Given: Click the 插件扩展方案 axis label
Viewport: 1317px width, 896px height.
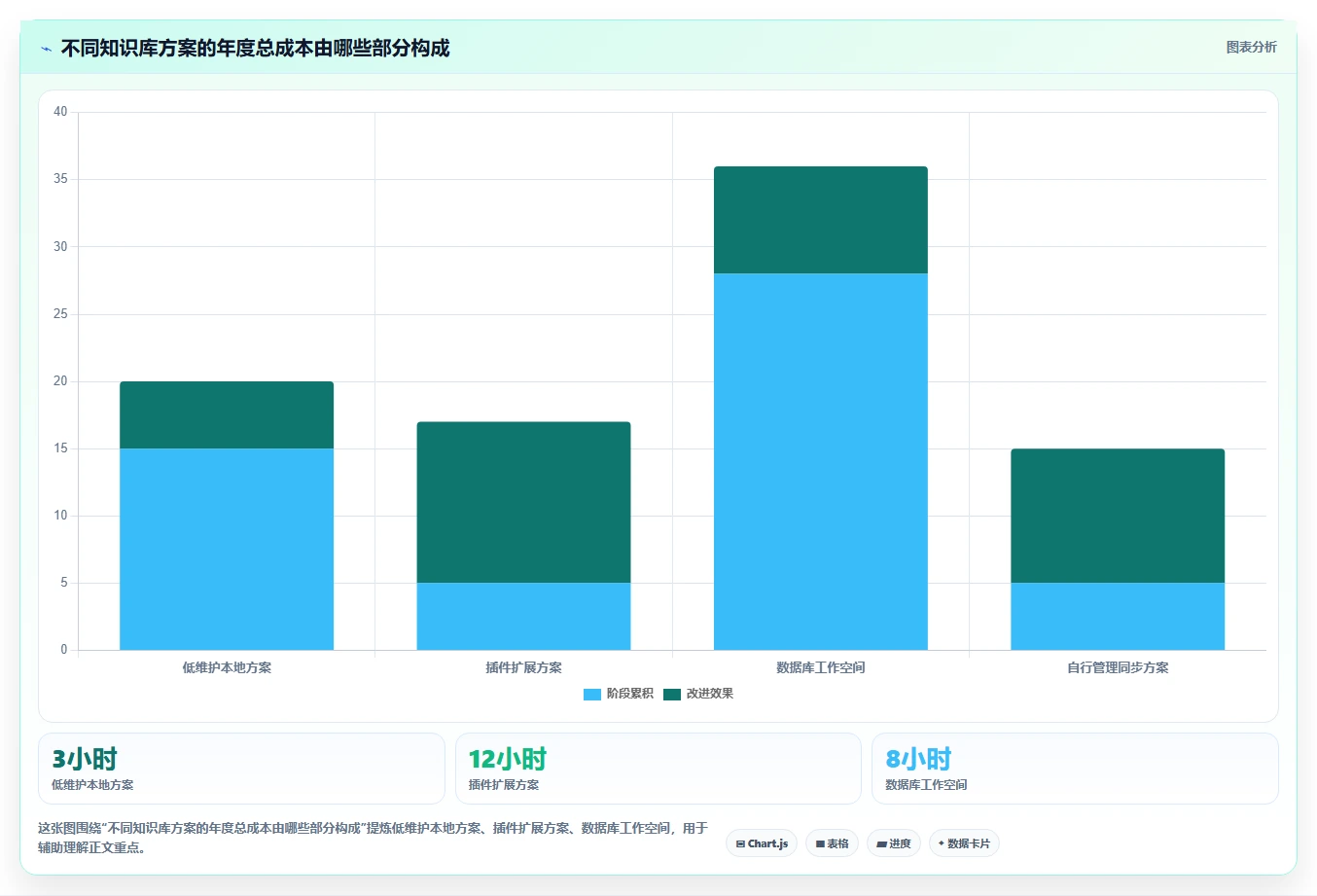Looking at the screenshot, I should pos(523,667).
